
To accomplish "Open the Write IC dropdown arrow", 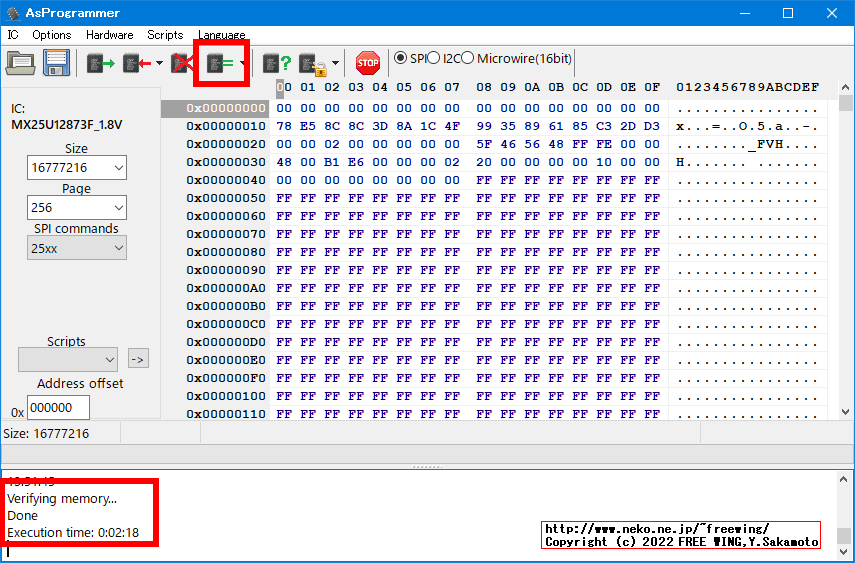I will [159, 63].
